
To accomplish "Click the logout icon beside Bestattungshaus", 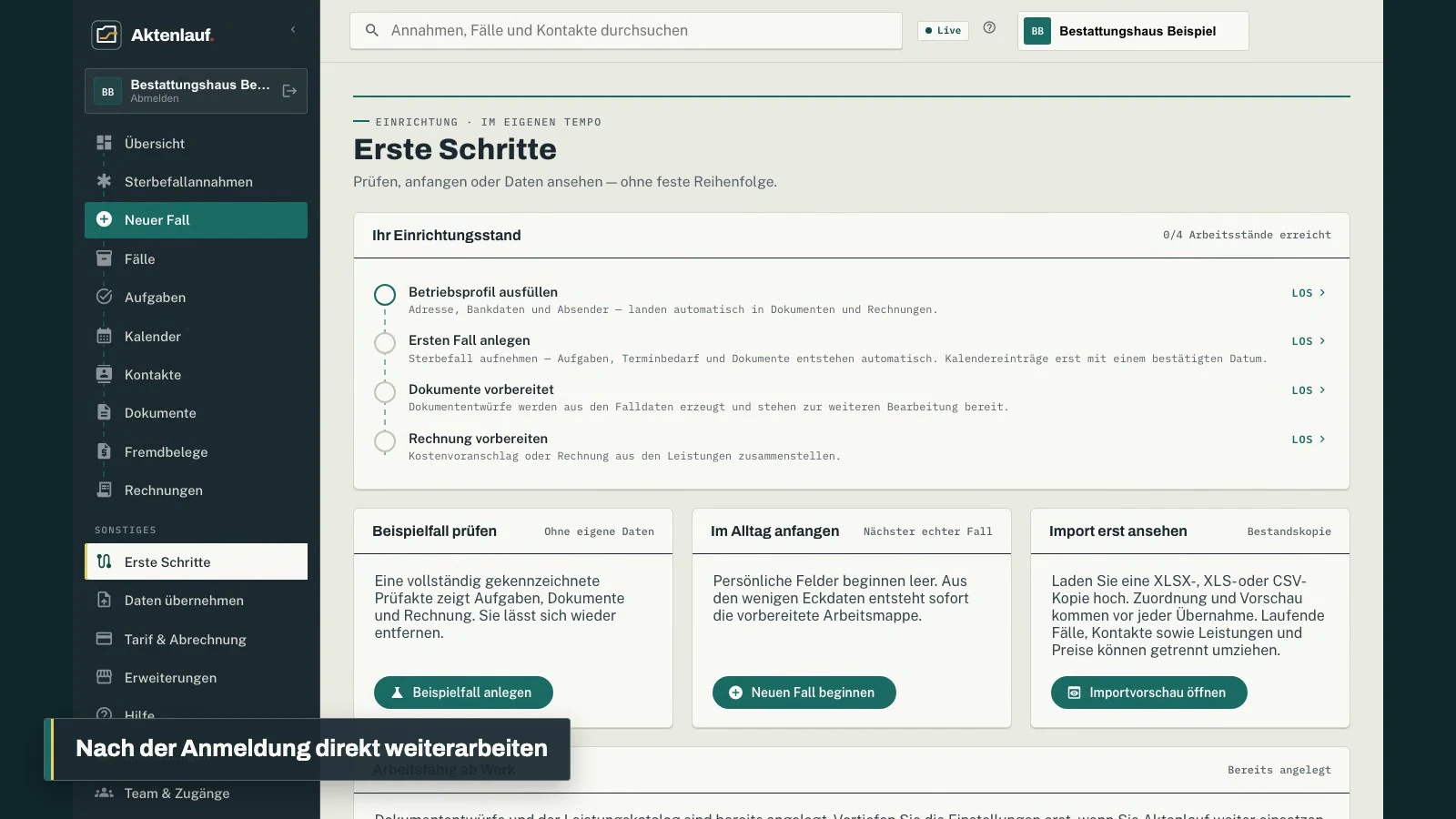I will coord(289,91).
